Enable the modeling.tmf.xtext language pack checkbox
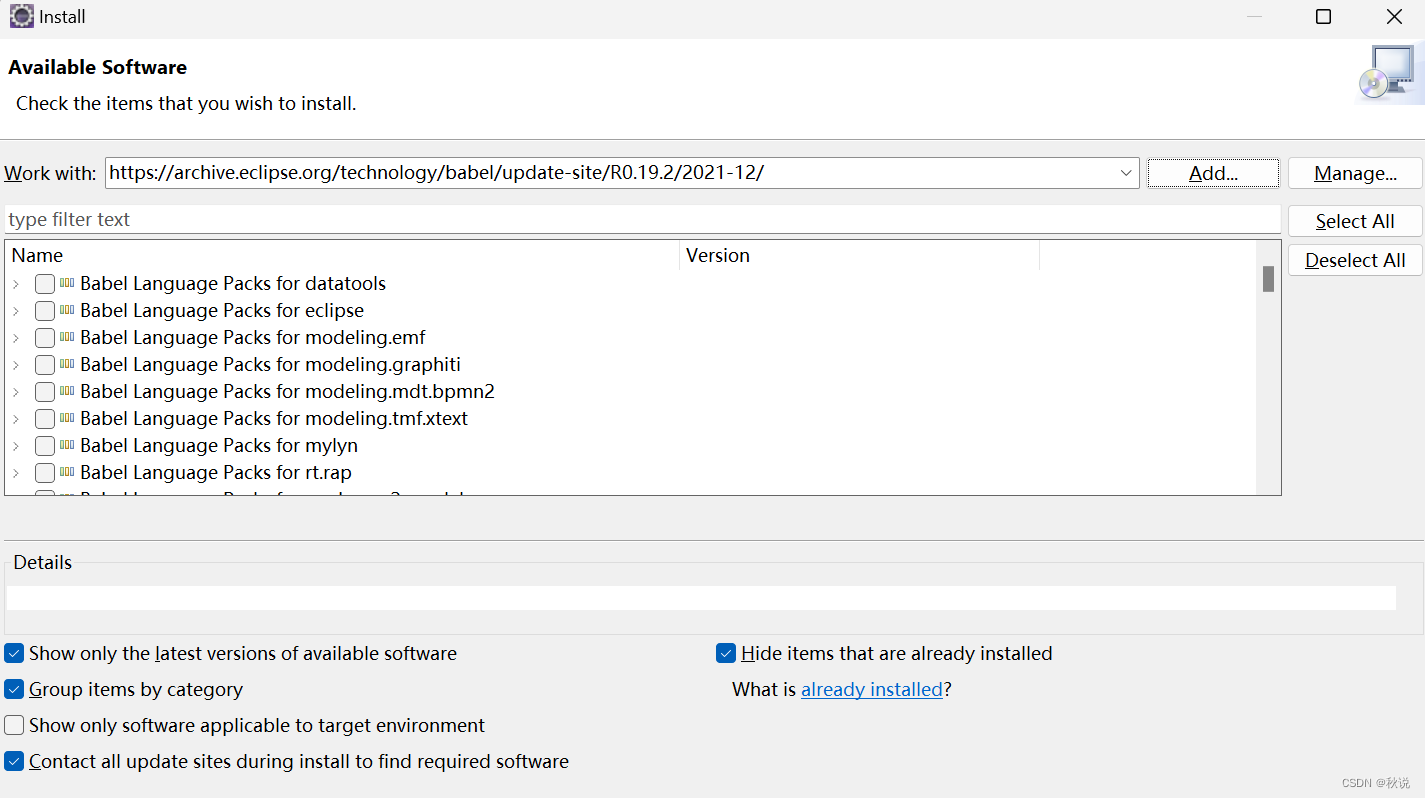The image size is (1425, 798). click(x=45, y=419)
